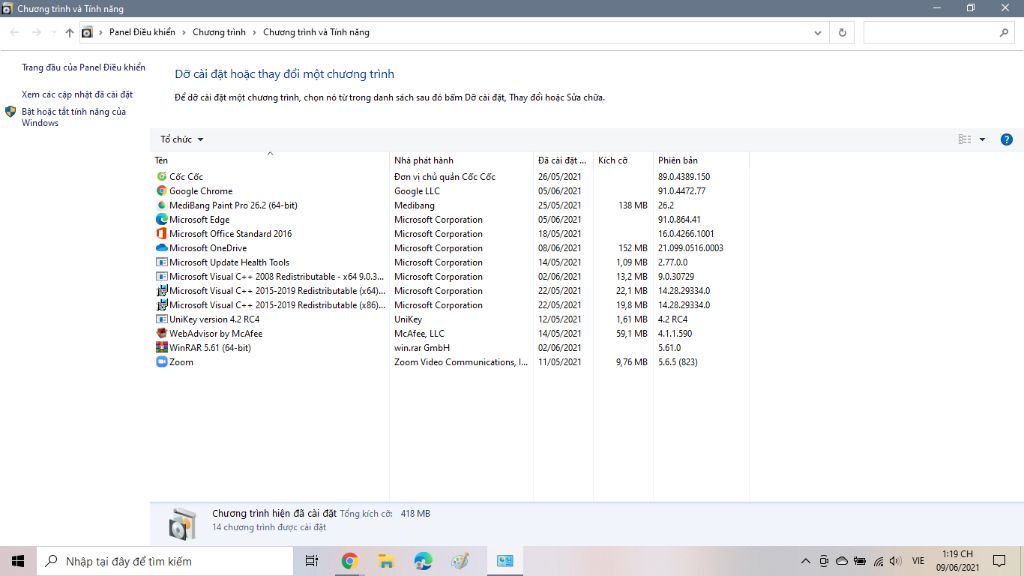Click the MediBang Paint Pro list icon
This screenshot has height=576, width=1024.
[x=161, y=205]
